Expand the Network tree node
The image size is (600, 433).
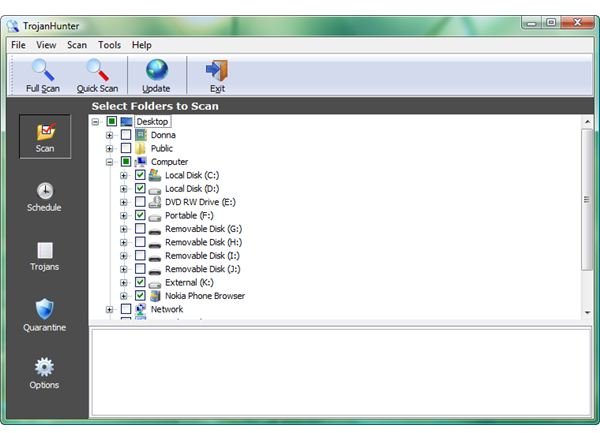click(x=109, y=309)
